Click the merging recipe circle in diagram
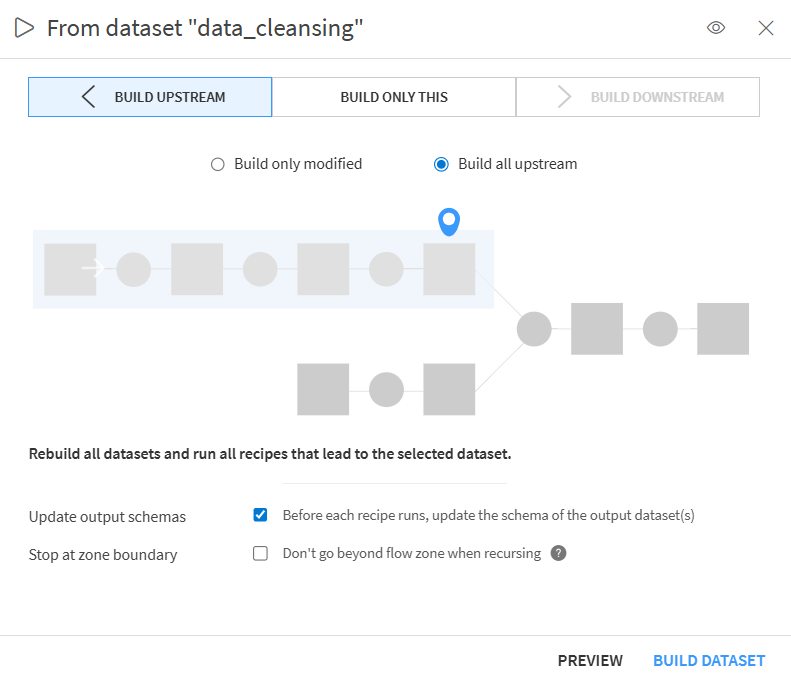The width and height of the screenshot is (791, 682). 534,329
